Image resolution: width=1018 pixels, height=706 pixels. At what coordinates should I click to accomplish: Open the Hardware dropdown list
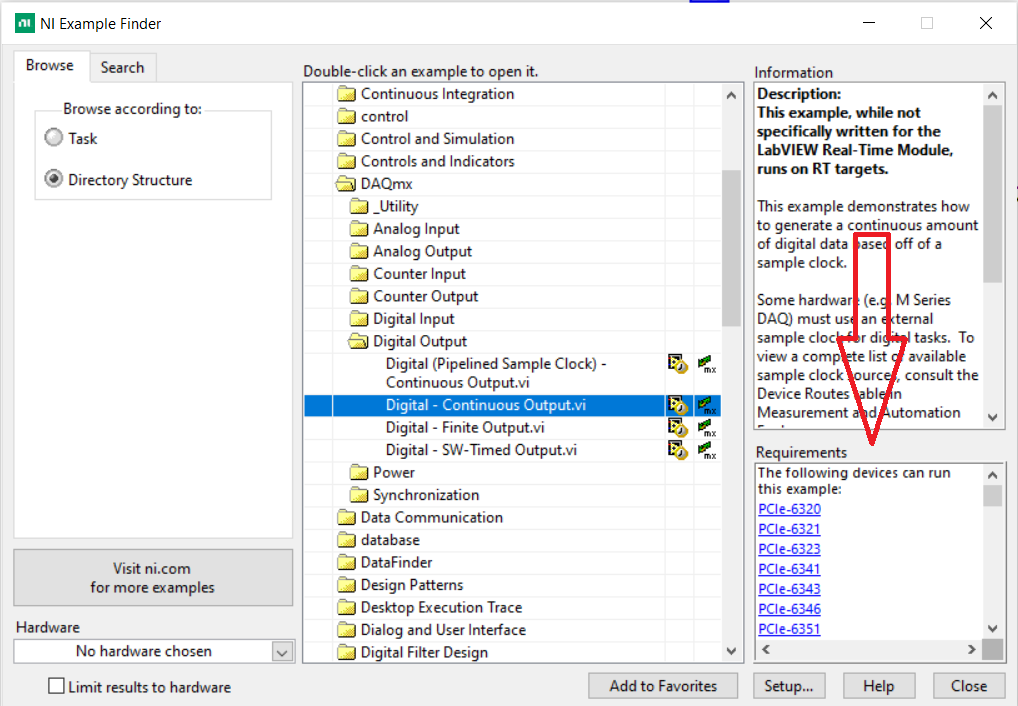(282, 651)
